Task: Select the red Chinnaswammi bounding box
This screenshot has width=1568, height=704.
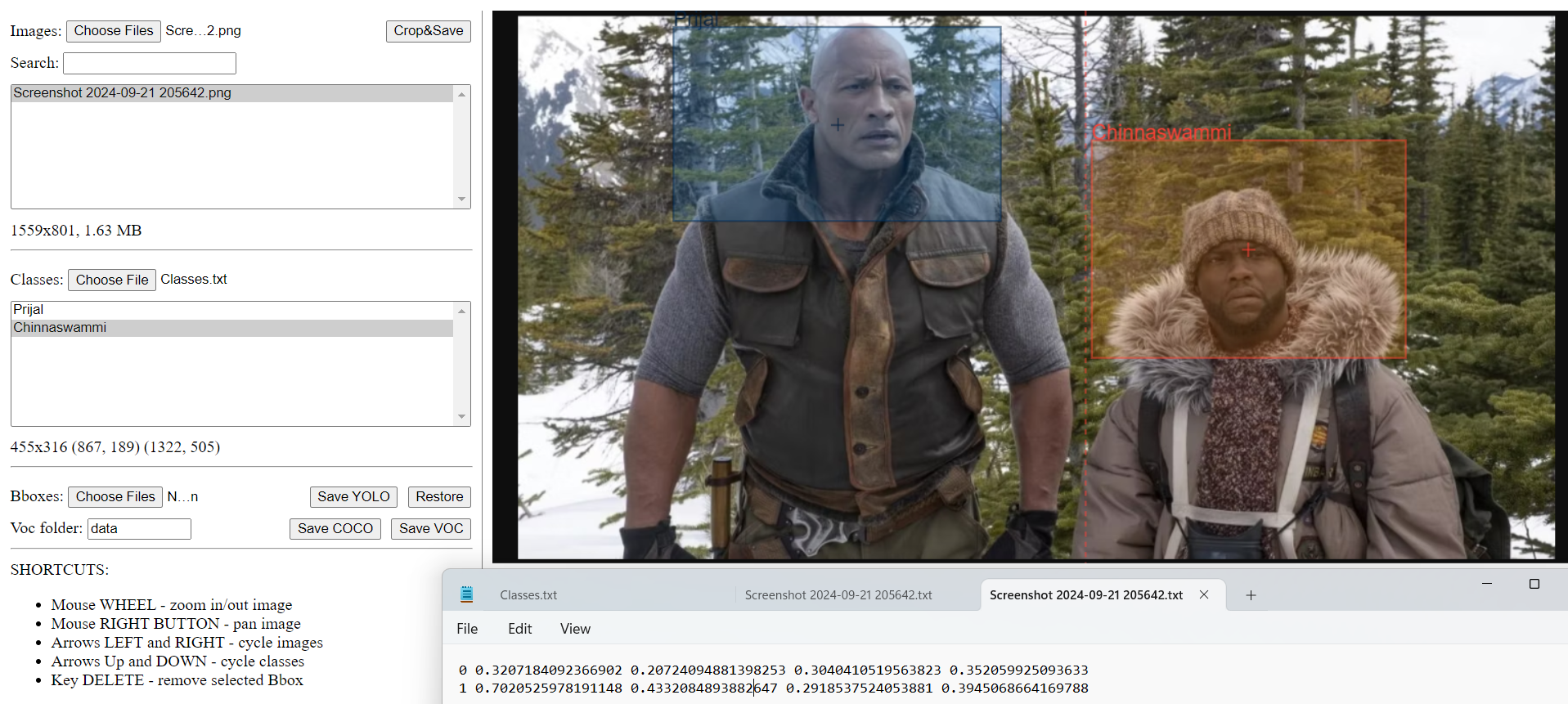Action: 1249,249
